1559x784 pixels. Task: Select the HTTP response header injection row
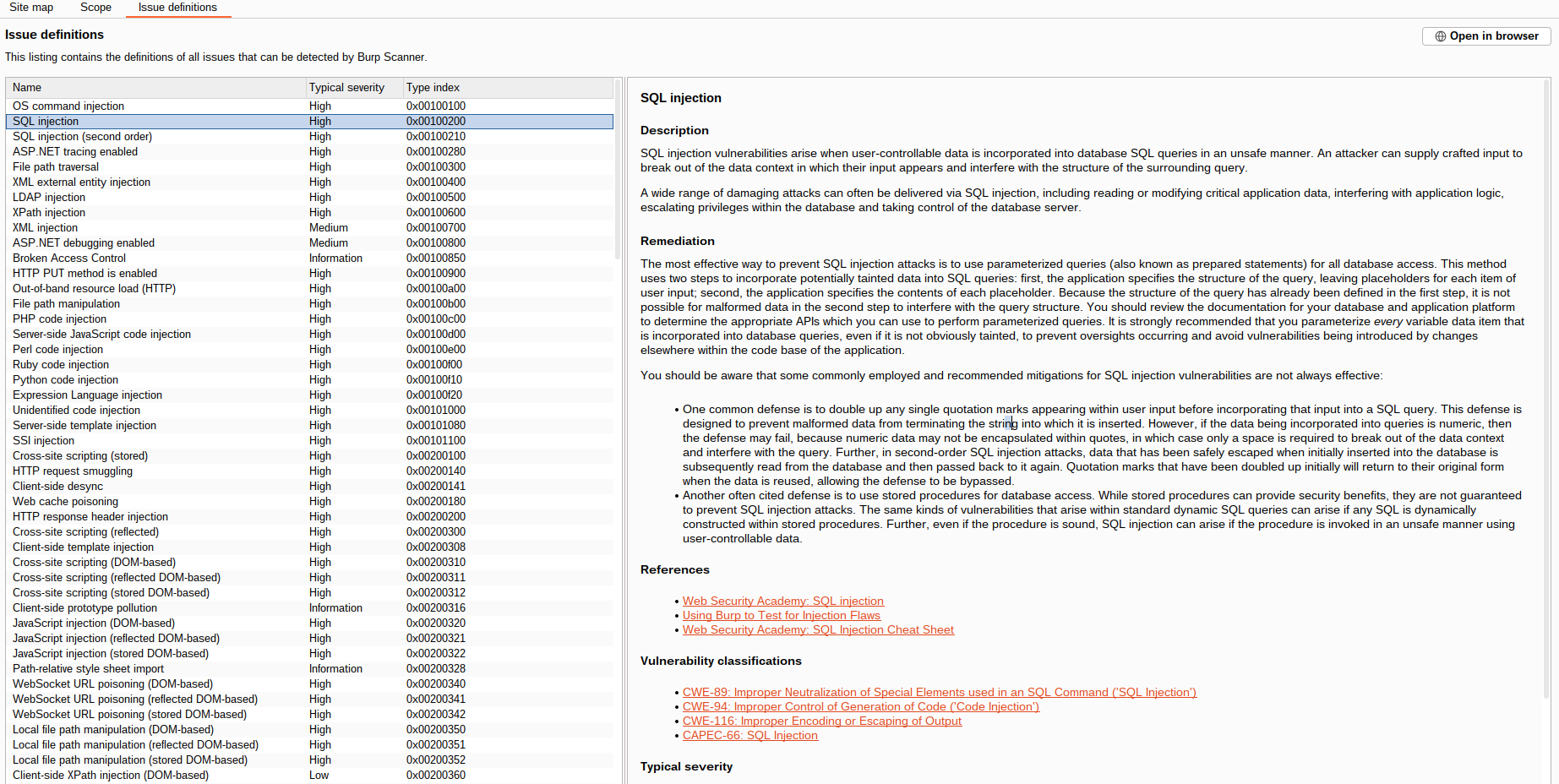[x=309, y=517]
